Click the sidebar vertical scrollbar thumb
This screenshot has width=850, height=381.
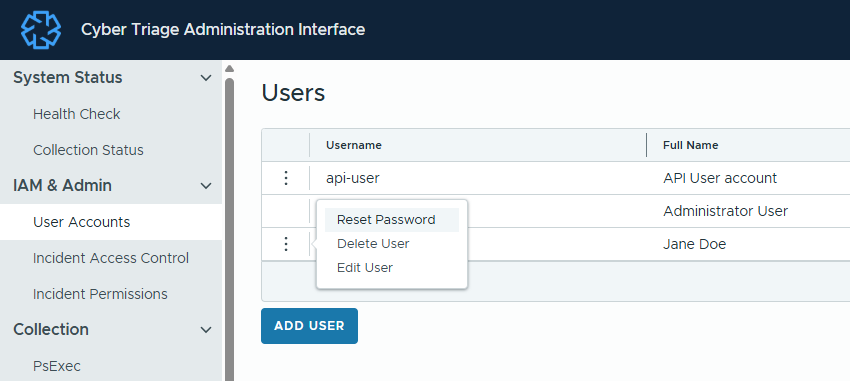(229, 229)
